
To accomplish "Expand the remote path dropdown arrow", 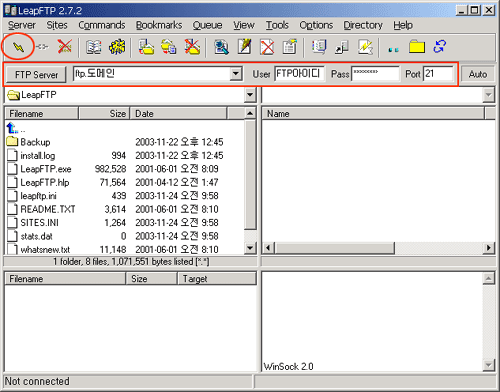I will tap(488, 95).
